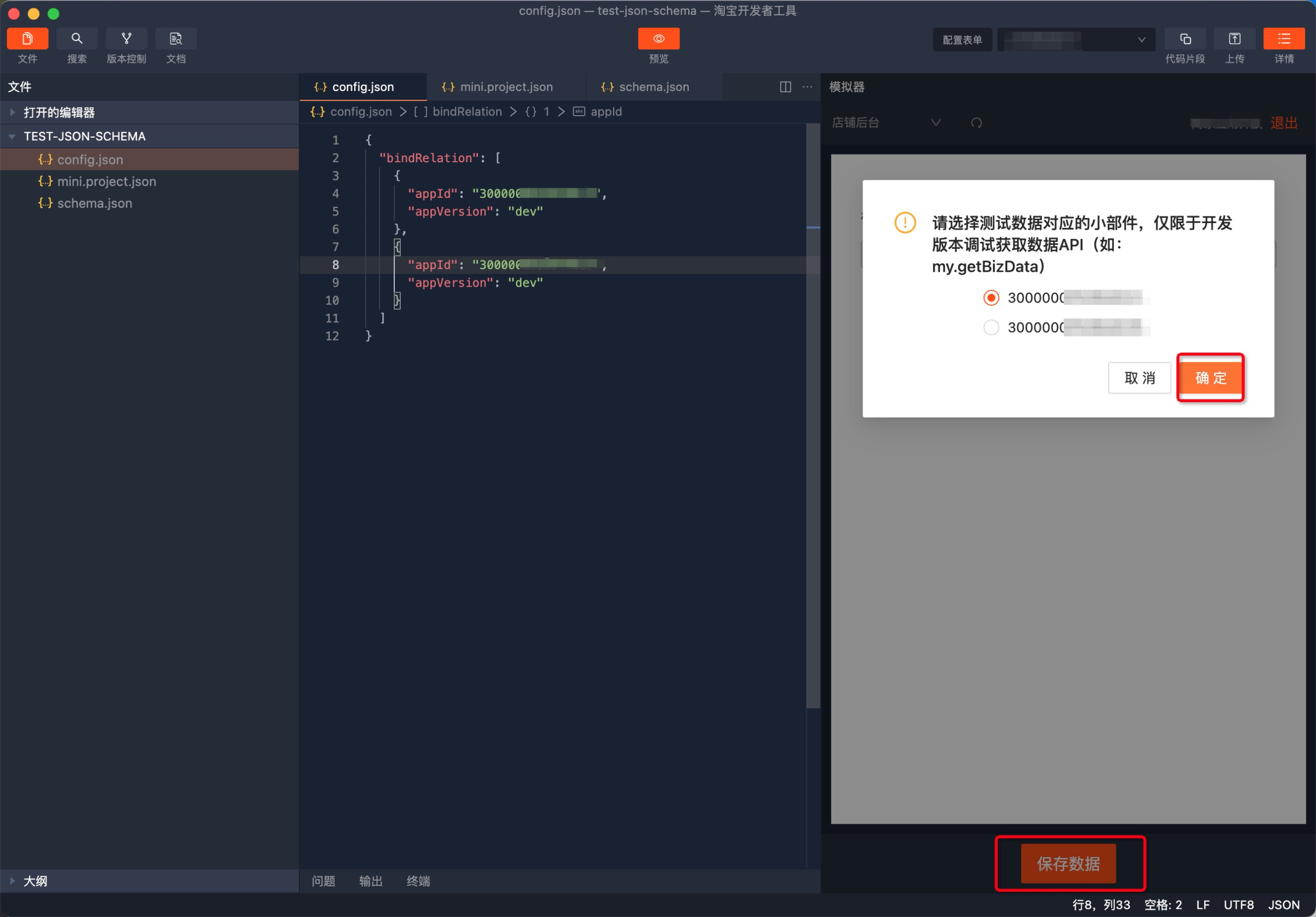Select the first 3000000 appId radio button
Image resolution: width=1316 pixels, height=917 pixels.
[991, 298]
